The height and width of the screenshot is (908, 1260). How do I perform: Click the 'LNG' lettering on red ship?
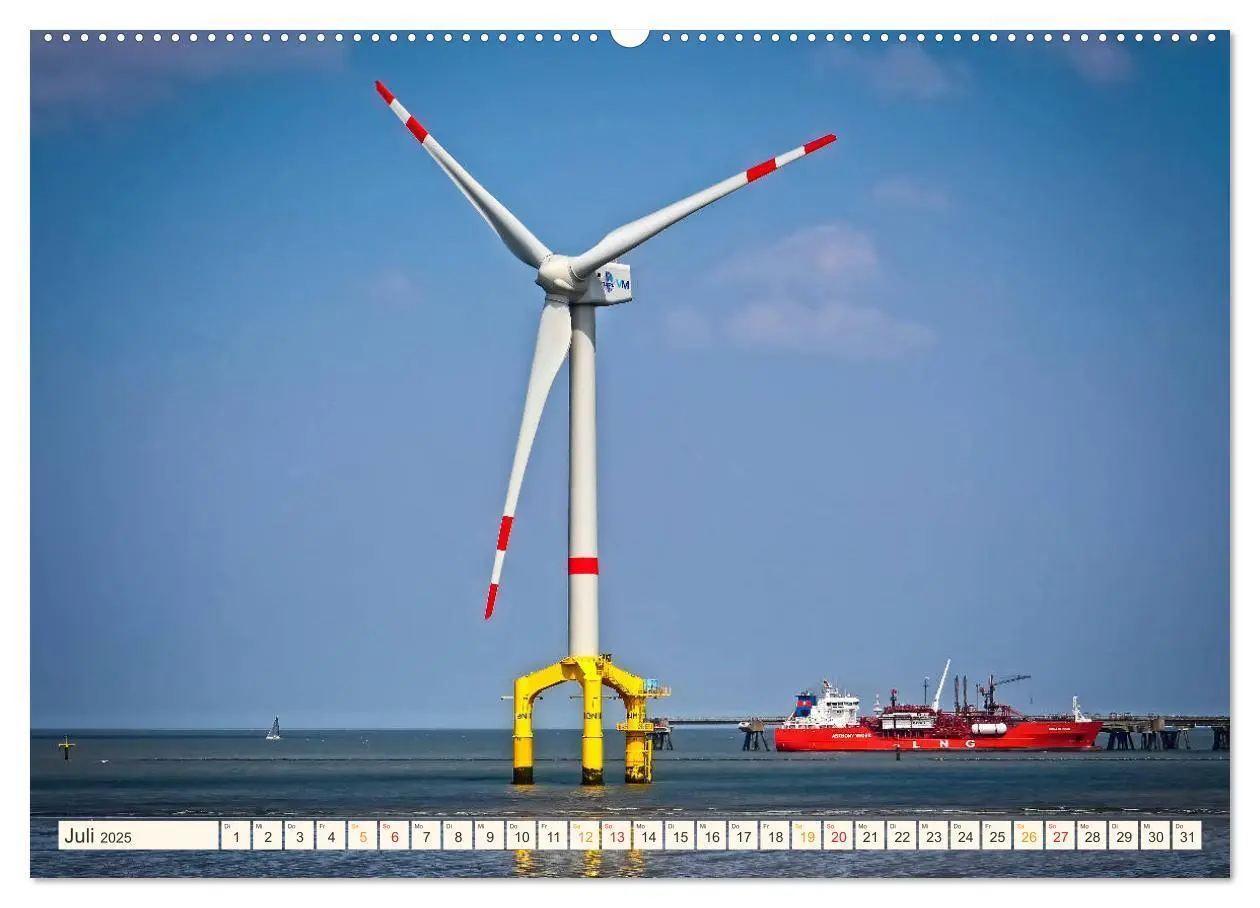[943, 743]
